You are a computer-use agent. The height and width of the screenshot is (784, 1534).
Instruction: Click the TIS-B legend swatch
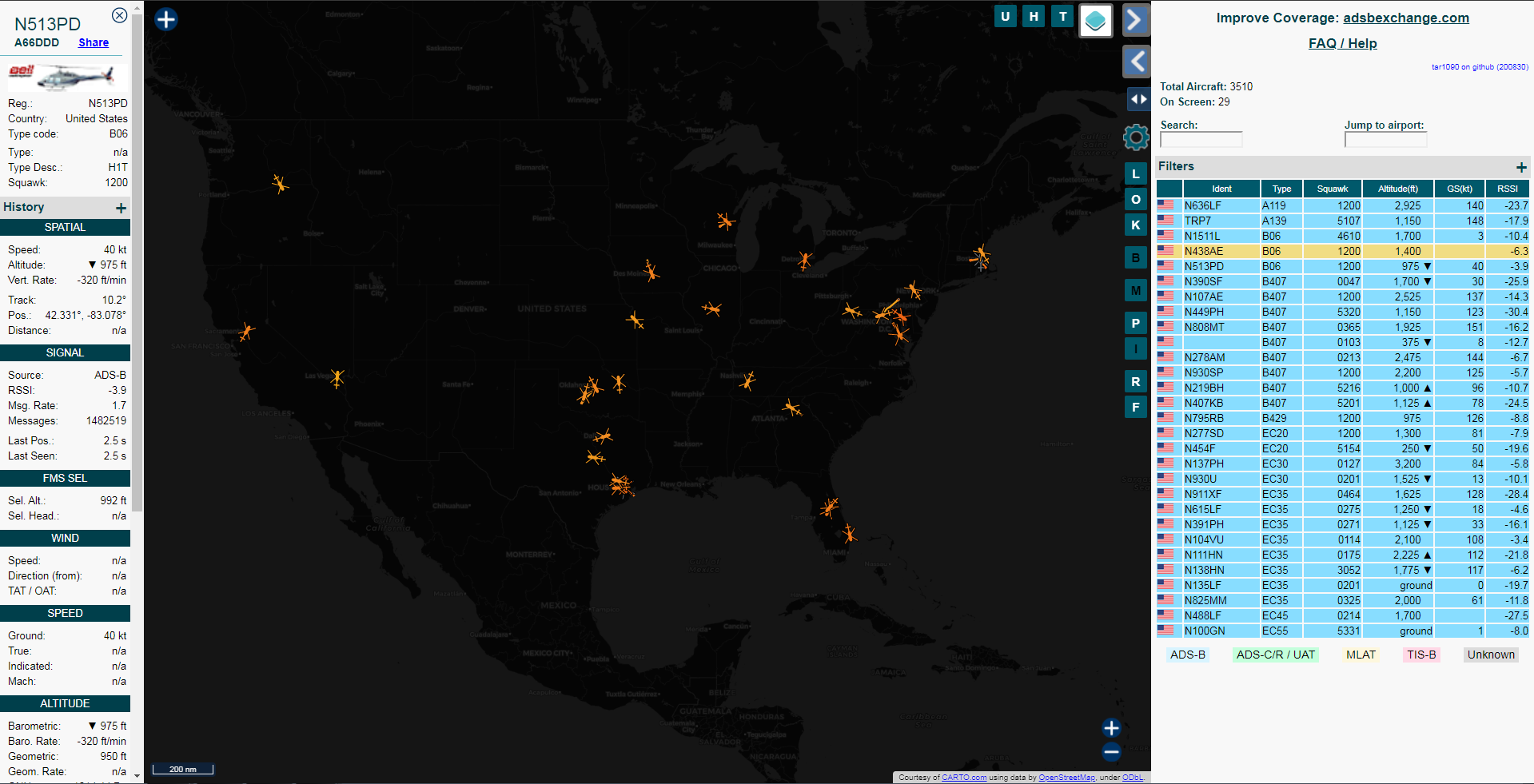point(1421,655)
